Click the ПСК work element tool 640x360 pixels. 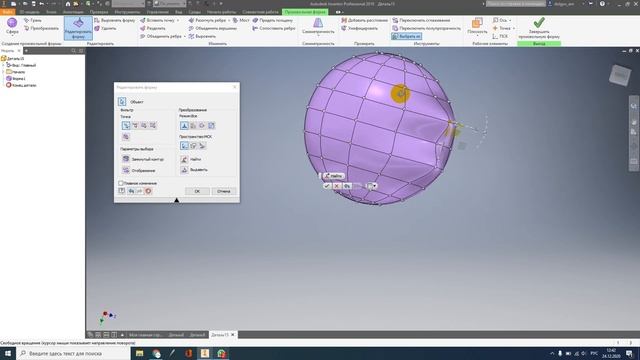(x=500, y=36)
